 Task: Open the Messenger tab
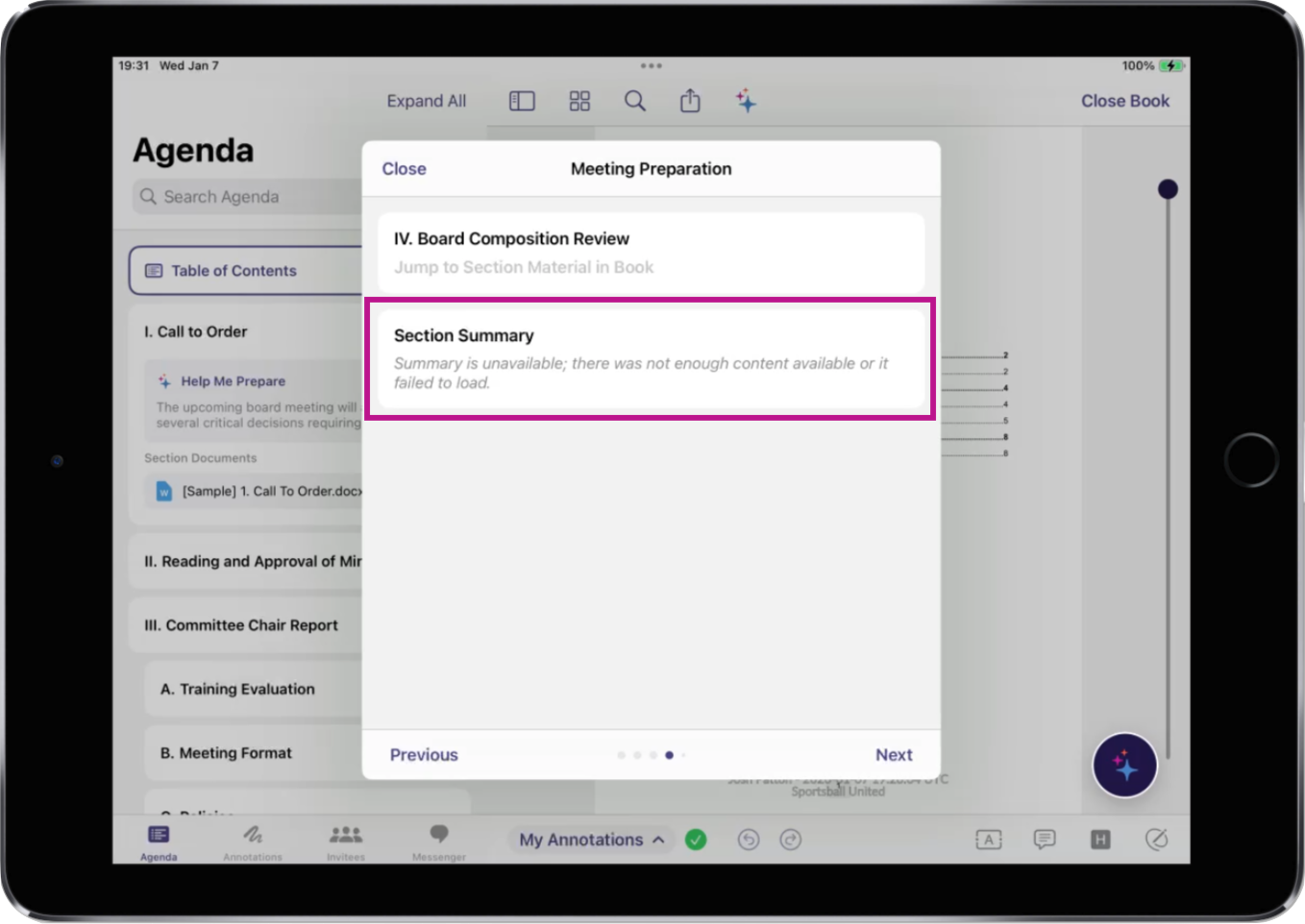click(x=439, y=840)
